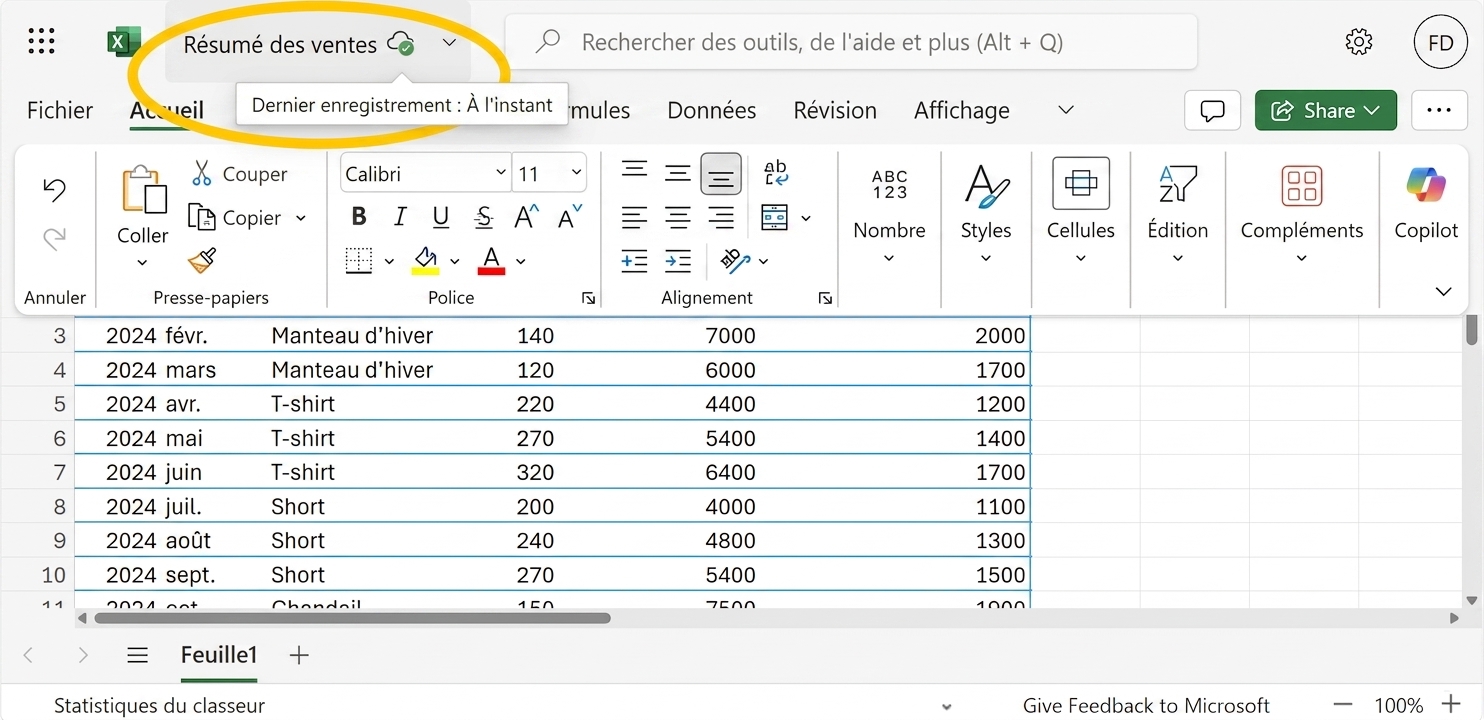The image size is (1484, 720).
Task: Expand the Copier dropdown arrow
Action: coord(301,218)
